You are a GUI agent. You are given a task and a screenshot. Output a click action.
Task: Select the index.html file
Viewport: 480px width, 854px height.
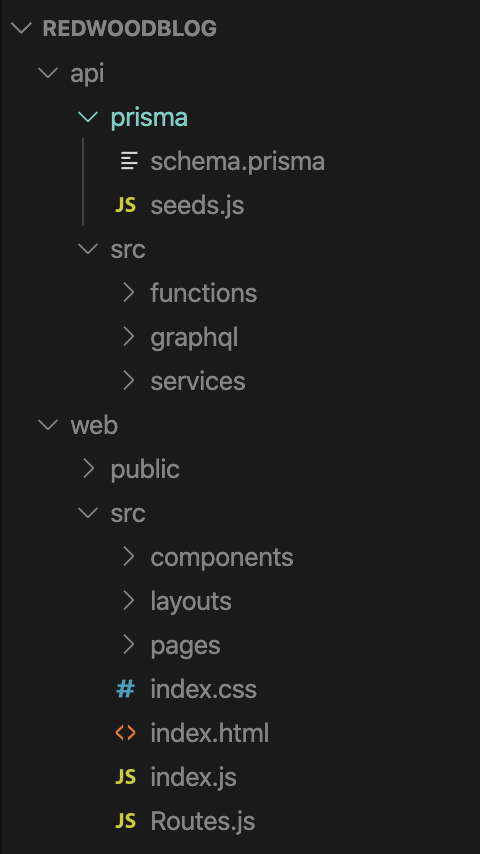coord(210,733)
